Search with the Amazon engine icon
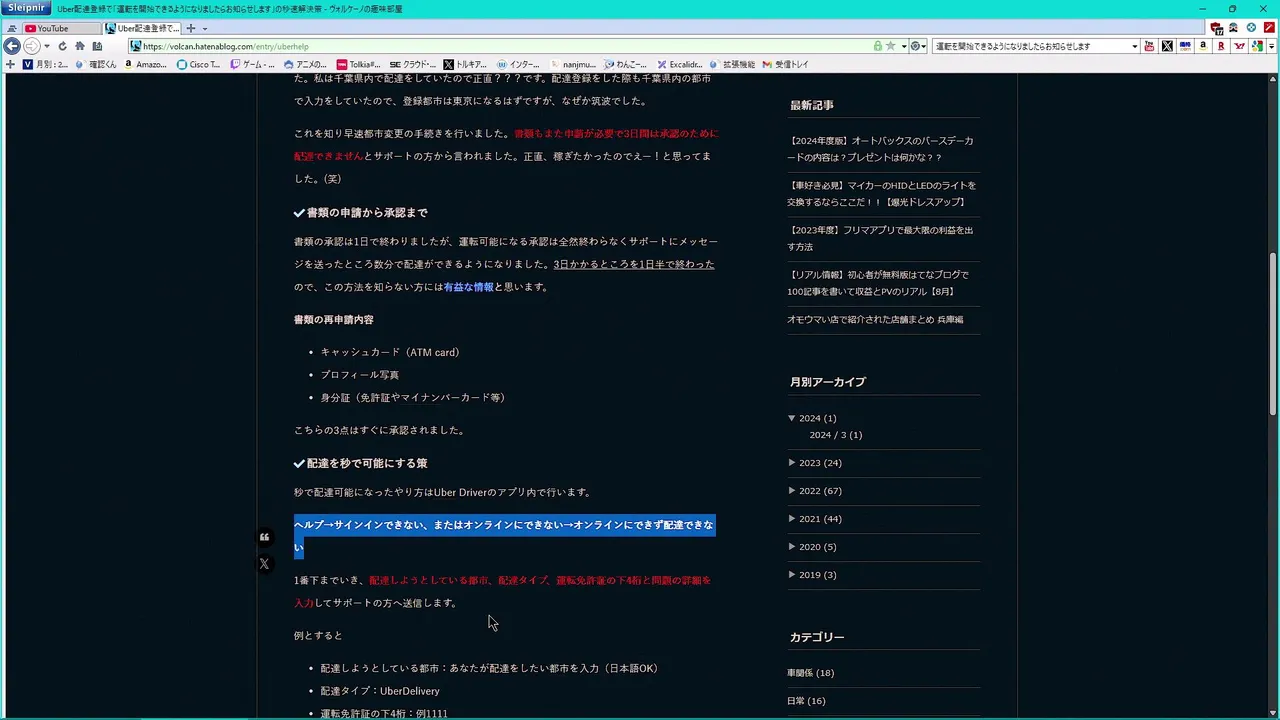 point(1203,46)
